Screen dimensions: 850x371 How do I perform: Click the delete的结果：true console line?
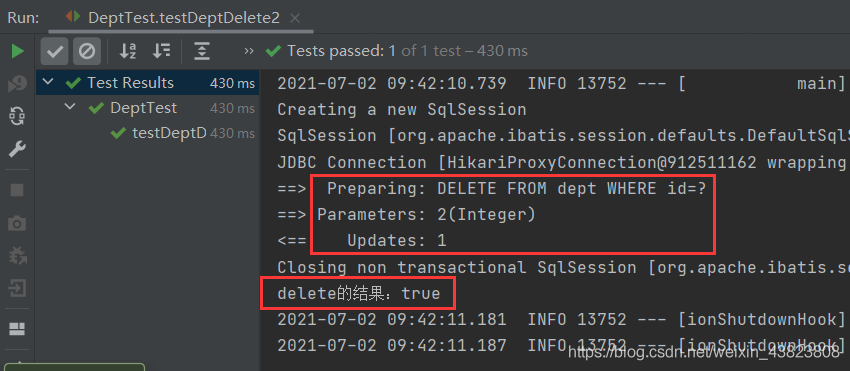(x=358, y=293)
